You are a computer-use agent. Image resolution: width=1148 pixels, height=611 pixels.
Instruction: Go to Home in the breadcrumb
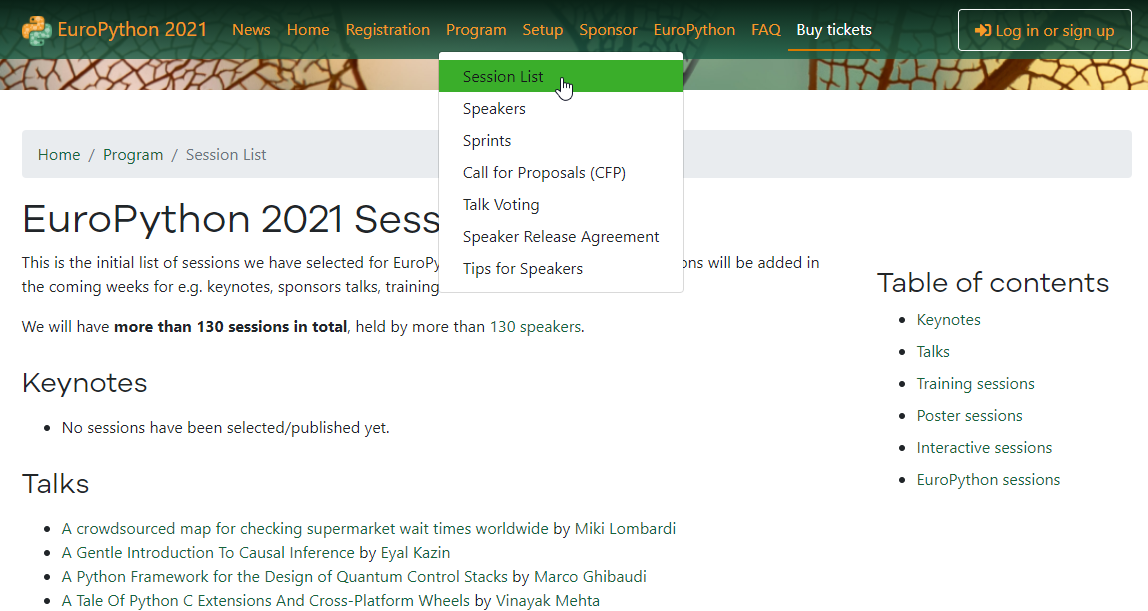(59, 155)
